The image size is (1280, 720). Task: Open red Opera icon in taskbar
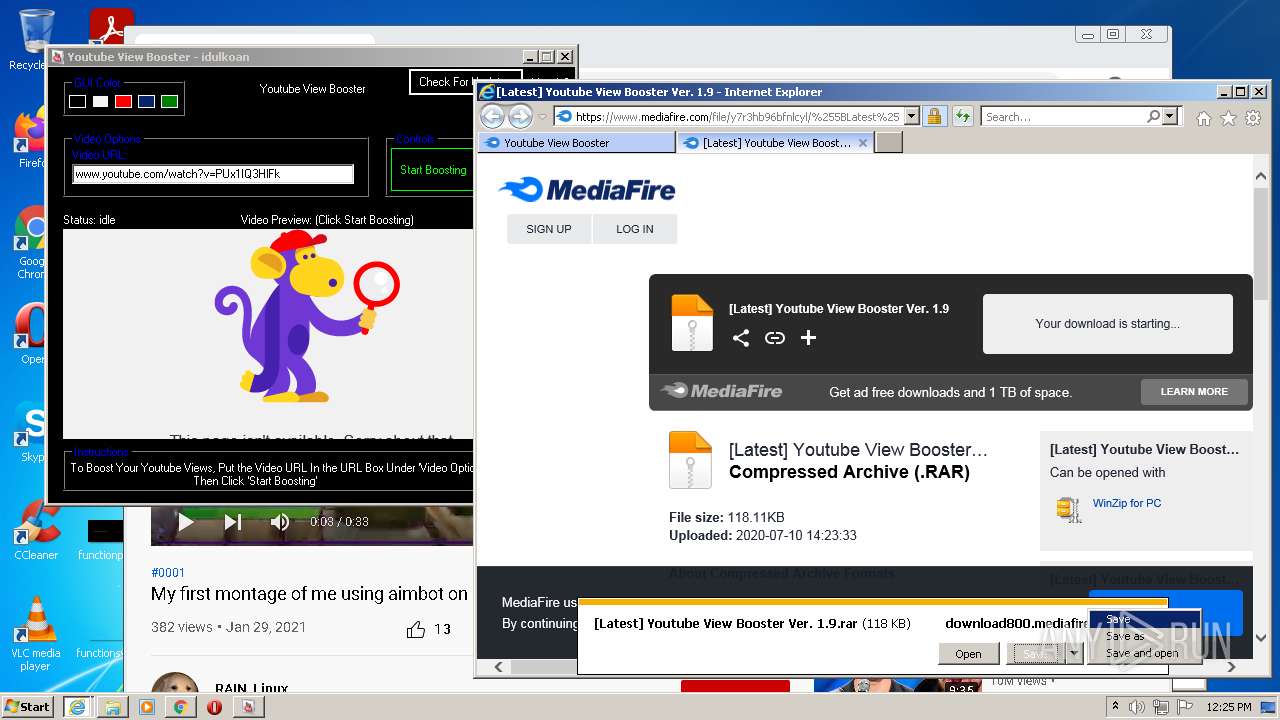coord(214,707)
